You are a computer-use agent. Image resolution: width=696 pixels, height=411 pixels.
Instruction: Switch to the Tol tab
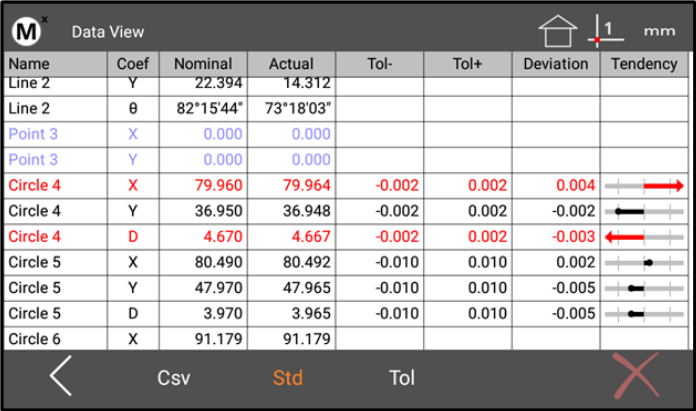402,378
